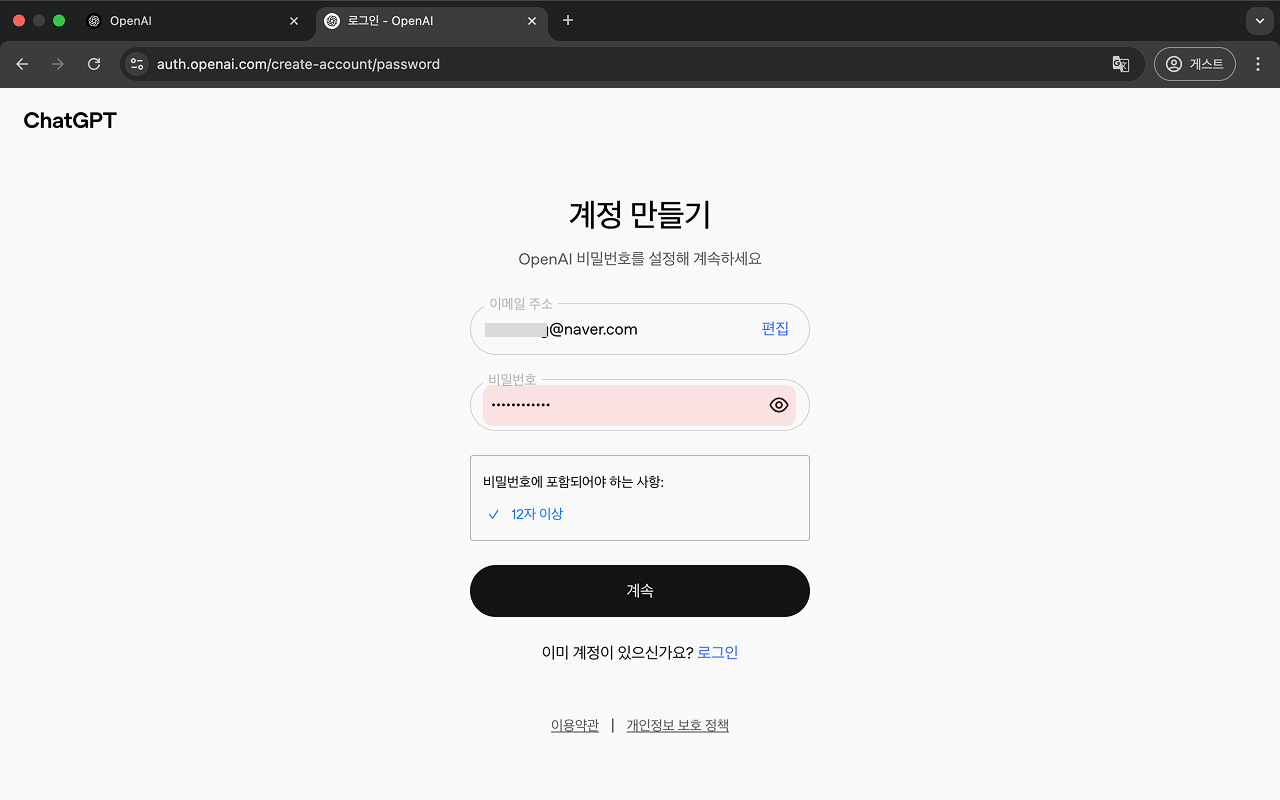Click the OpenAI 비밀번호를 설정해 계속하세요 subtitle
This screenshot has height=800, width=1280.
coord(640,259)
